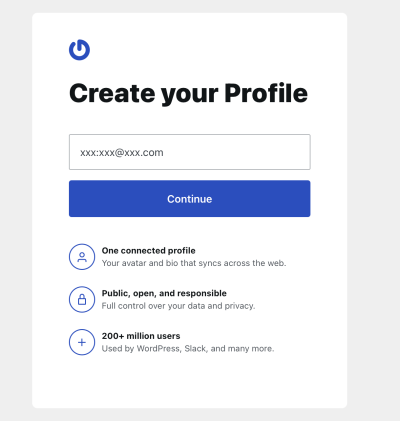400x421 pixels.
Task: Click the word privacy in the description
Action: [240, 306]
